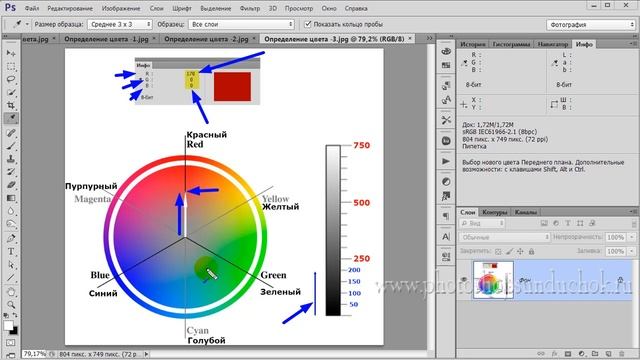Toggle the 'Показать кольцо пробы' checkbox
640x360 pixels.
pos(308,24)
